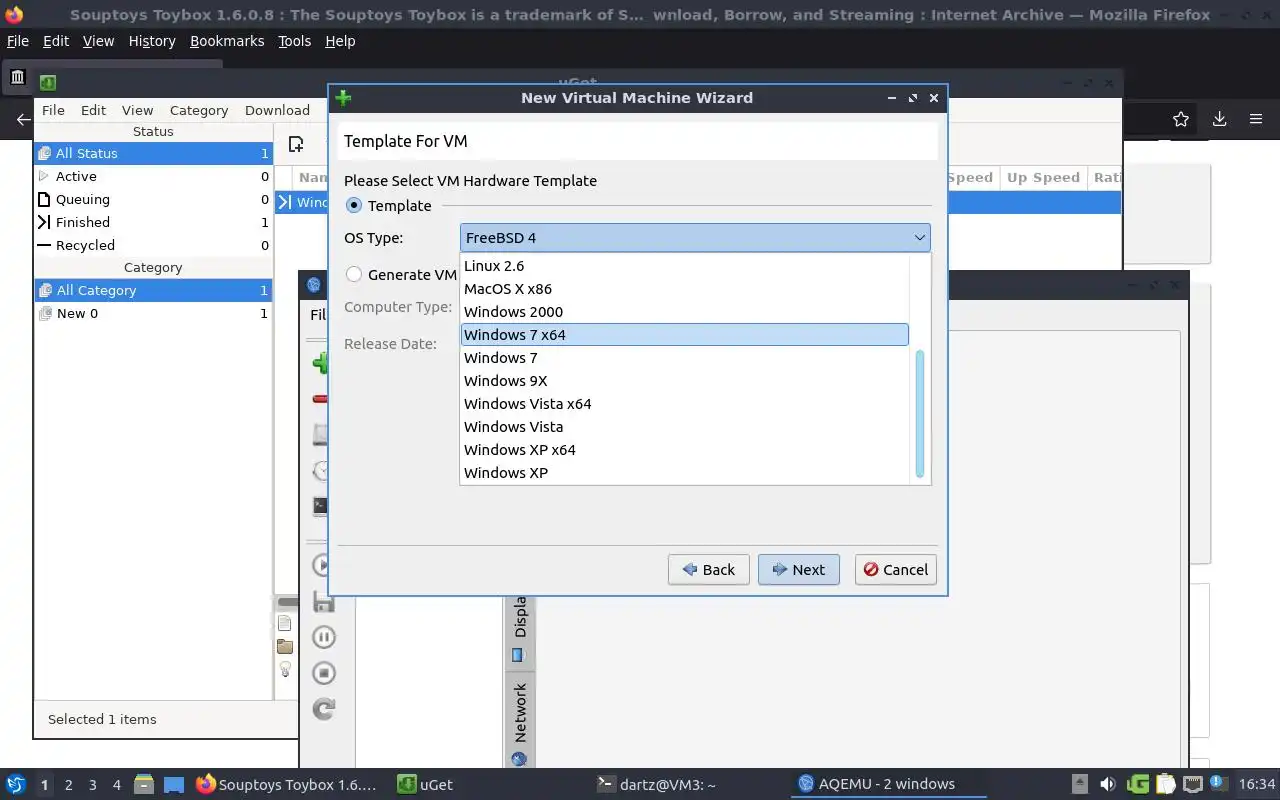Cancel the New Virtual Machine Wizard
This screenshot has height=800, width=1280.
click(x=895, y=569)
